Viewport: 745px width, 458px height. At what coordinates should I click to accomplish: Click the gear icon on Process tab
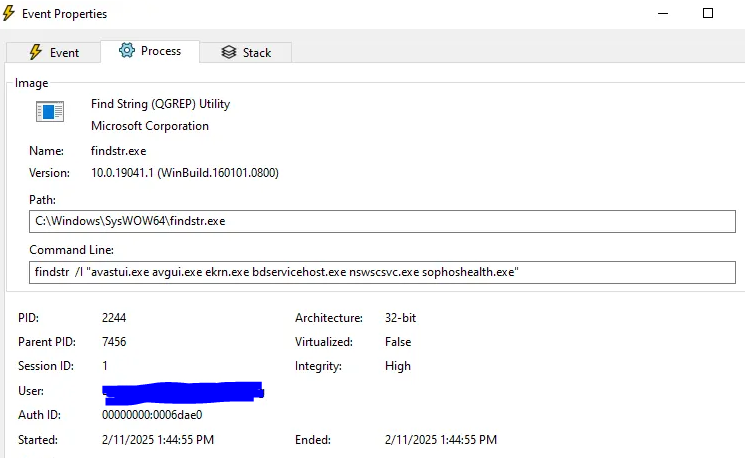coord(127,50)
